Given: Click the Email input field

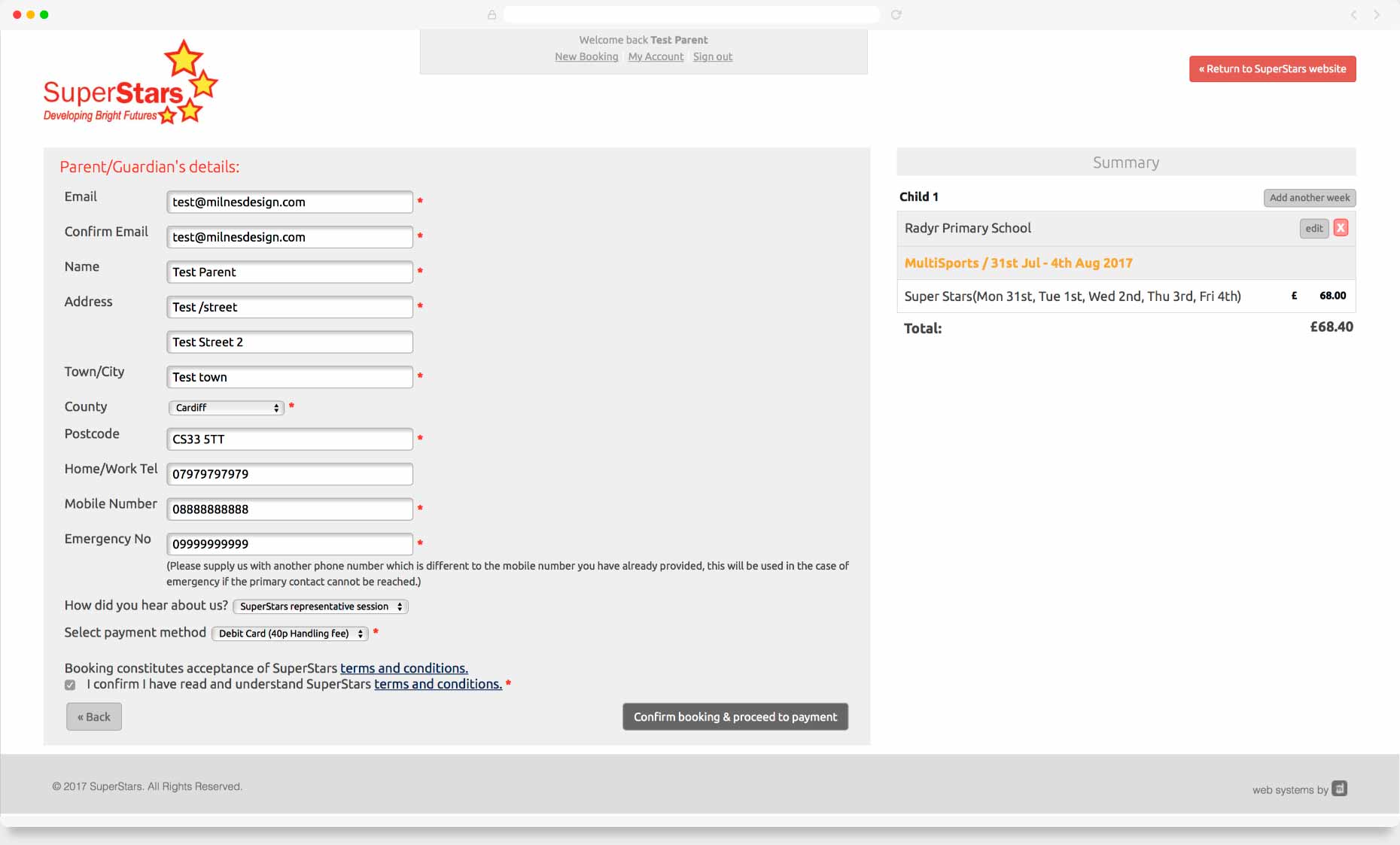Looking at the screenshot, I should click(x=290, y=202).
